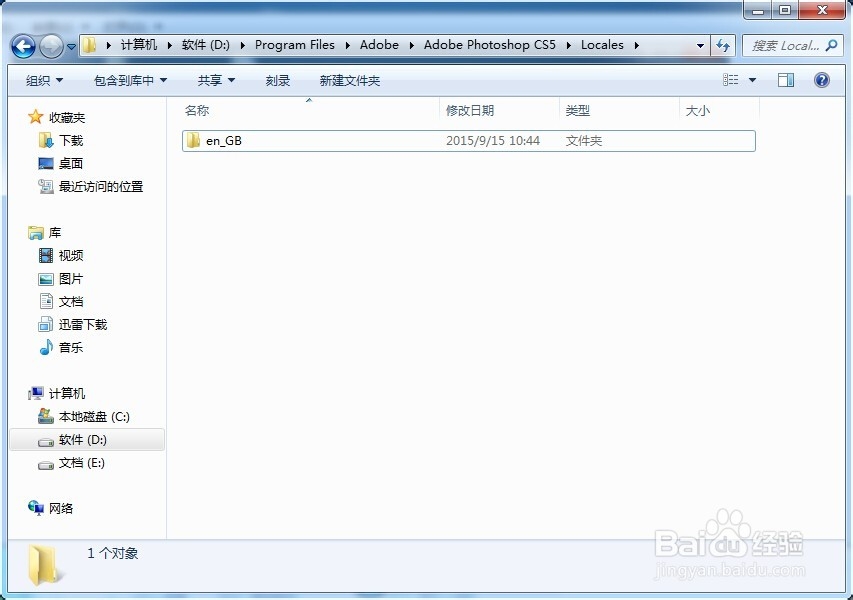Open the 图片 library
This screenshot has height=600, width=853.
71,279
